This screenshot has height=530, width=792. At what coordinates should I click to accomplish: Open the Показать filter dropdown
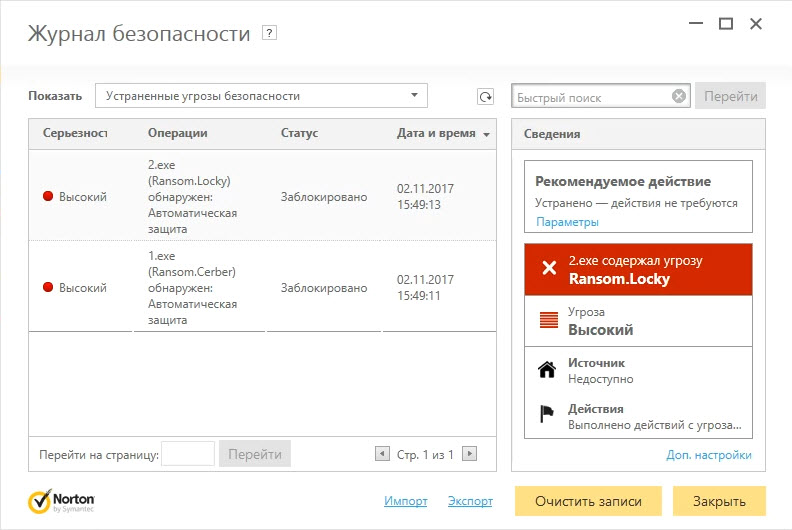pos(261,96)
